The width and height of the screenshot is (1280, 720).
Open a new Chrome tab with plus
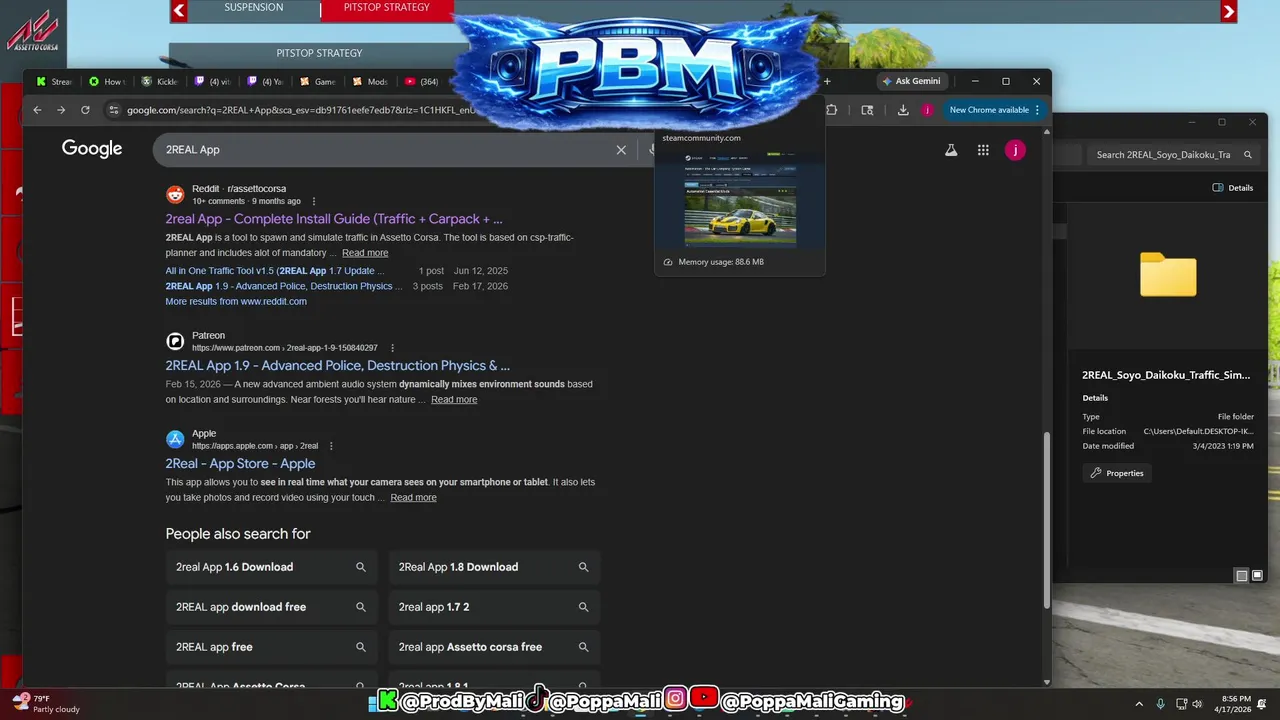coord(827,81)
